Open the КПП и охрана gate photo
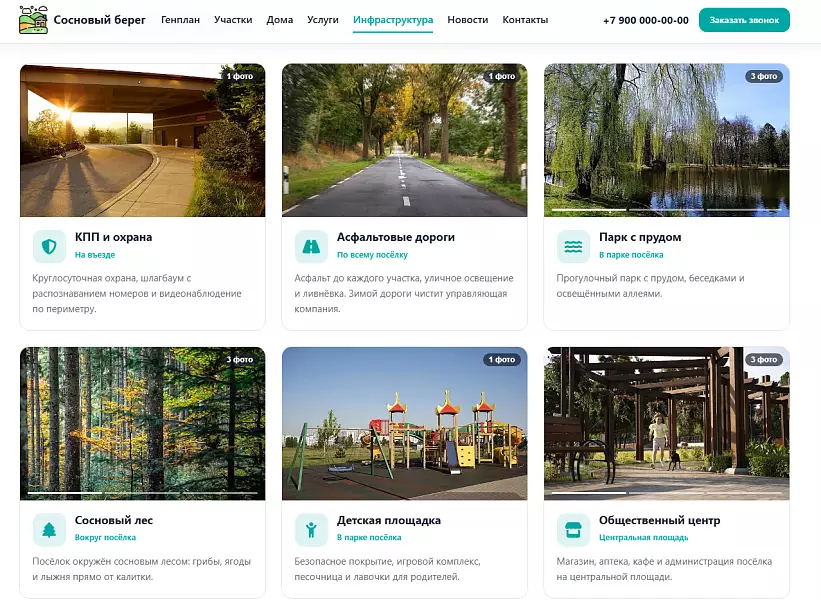This screenshot has height=600, width=821. click(142, 140)
